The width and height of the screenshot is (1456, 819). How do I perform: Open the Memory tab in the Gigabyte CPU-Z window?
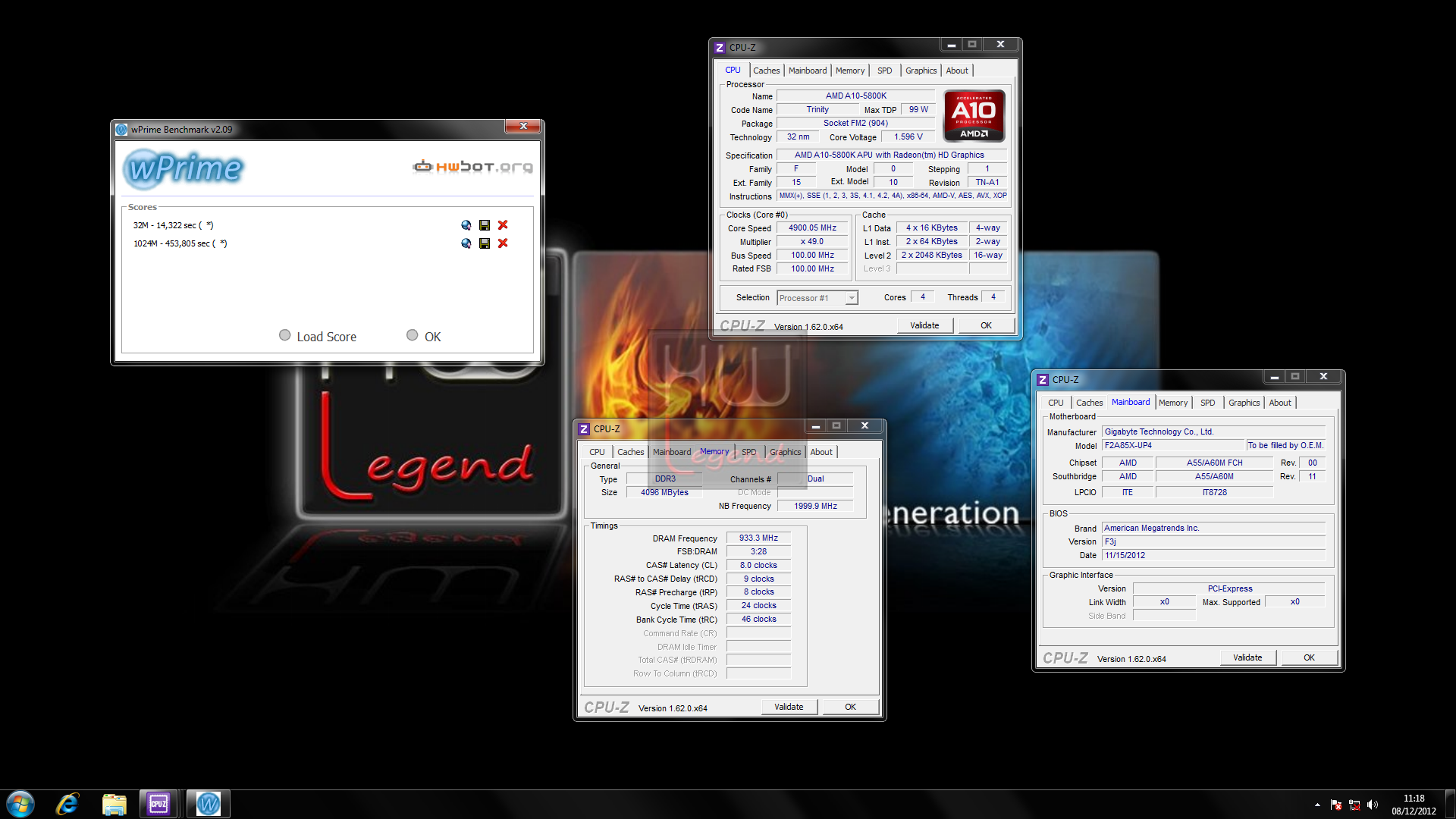coord(1173,403)
